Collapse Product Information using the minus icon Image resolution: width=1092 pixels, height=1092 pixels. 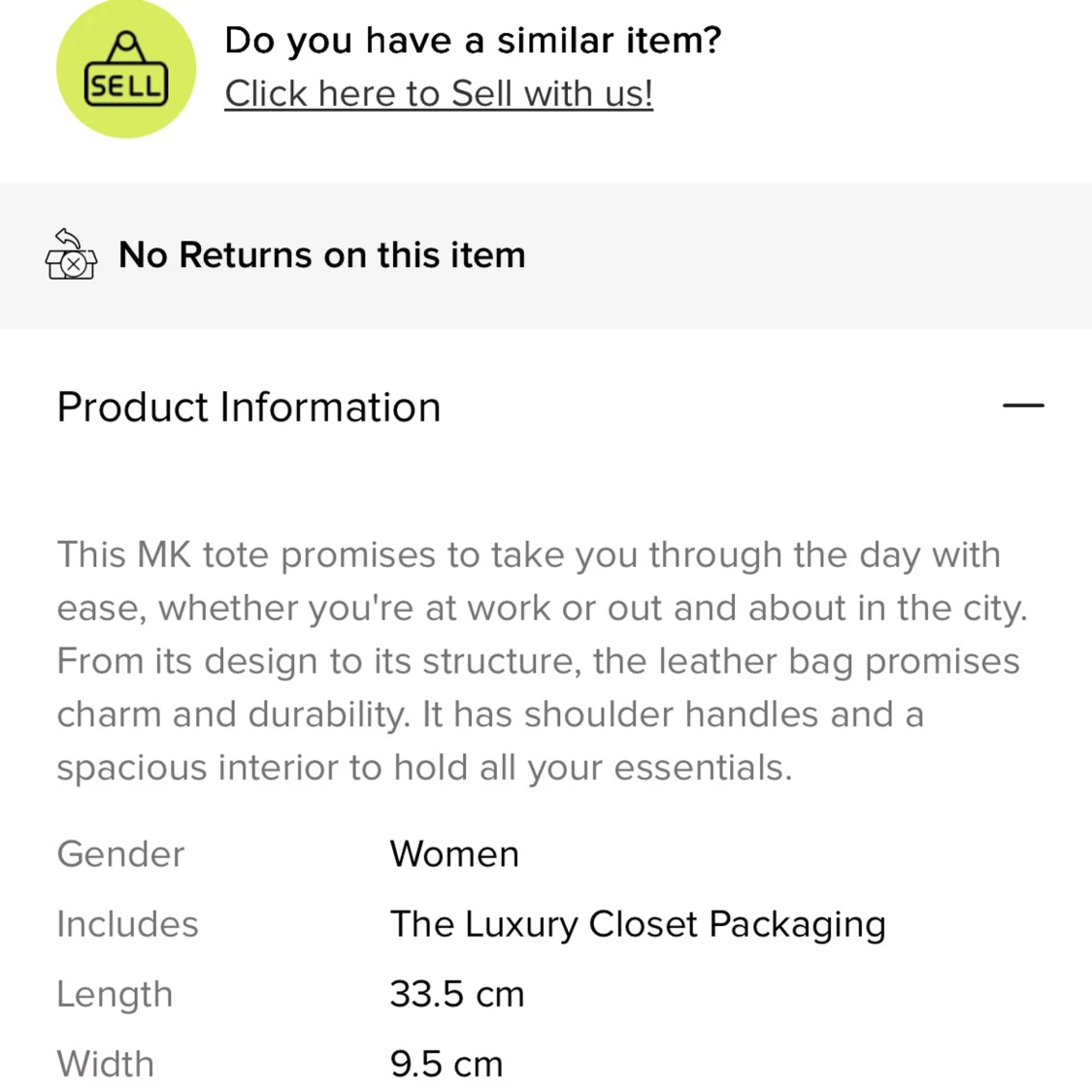1023,405
